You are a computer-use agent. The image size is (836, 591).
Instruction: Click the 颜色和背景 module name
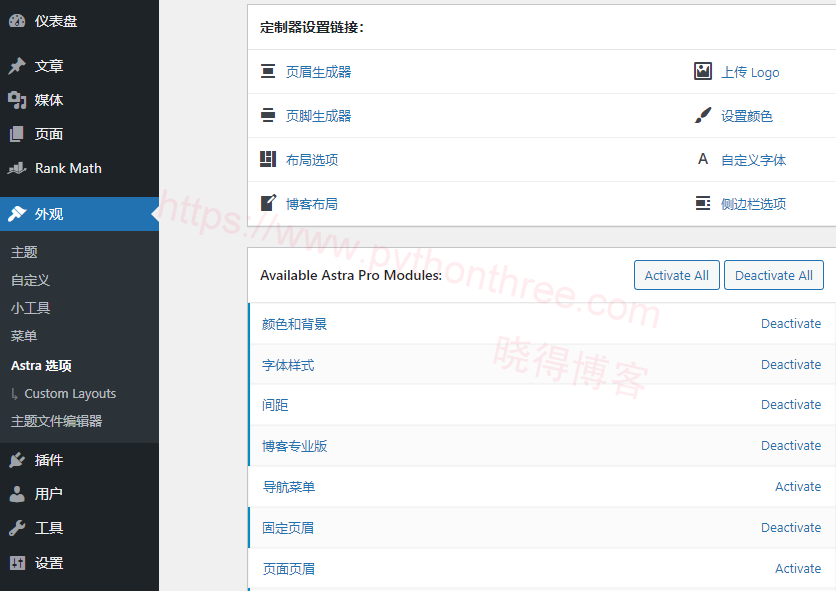tap(294, 324)
